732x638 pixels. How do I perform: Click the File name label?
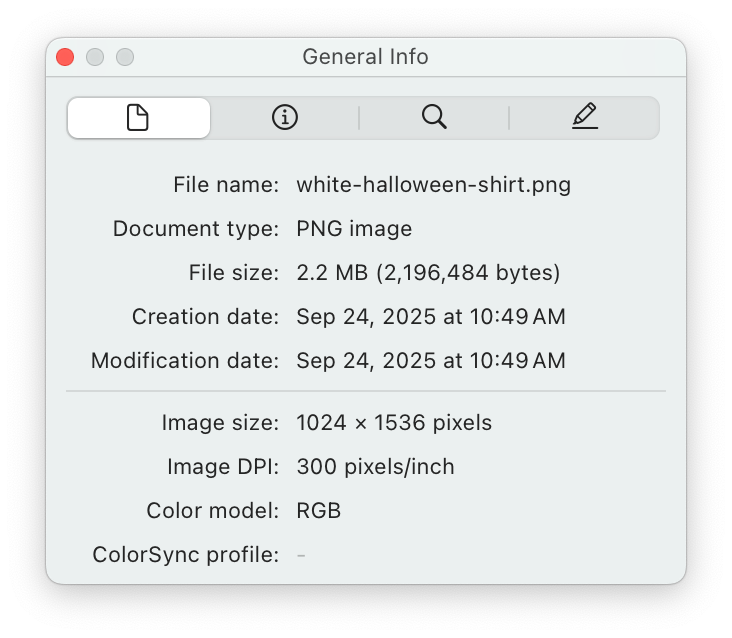pyautogui.click(x=226, y=185)
